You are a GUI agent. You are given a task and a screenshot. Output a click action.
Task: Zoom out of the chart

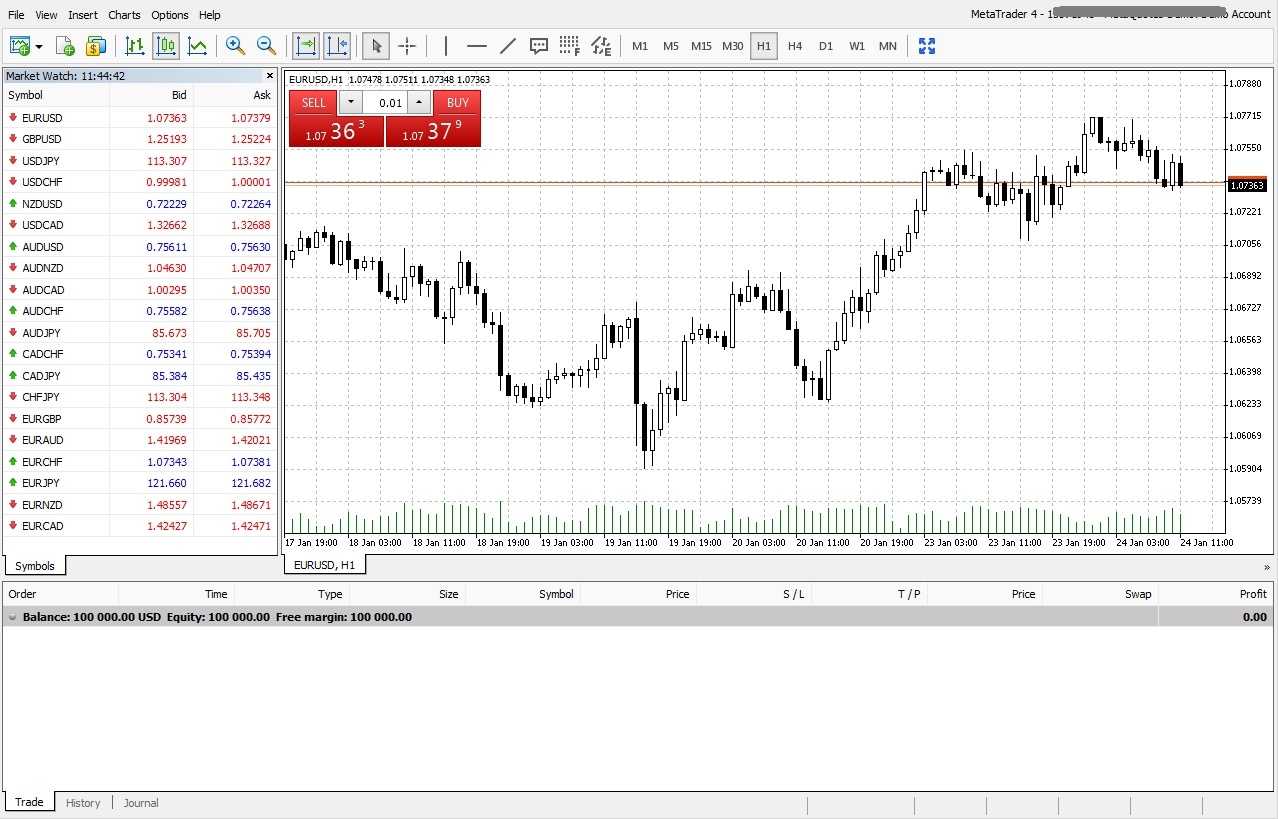click(266, 46)
